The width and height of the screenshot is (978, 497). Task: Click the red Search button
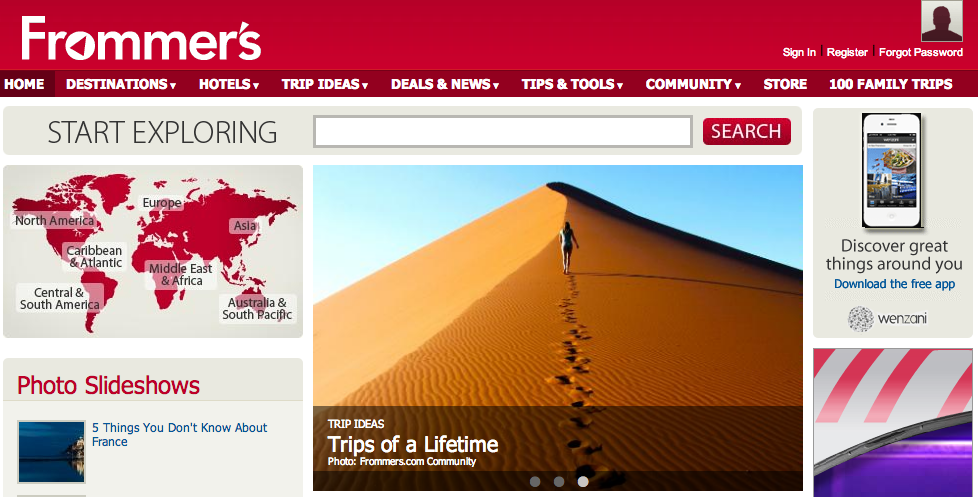click(747, 132)
